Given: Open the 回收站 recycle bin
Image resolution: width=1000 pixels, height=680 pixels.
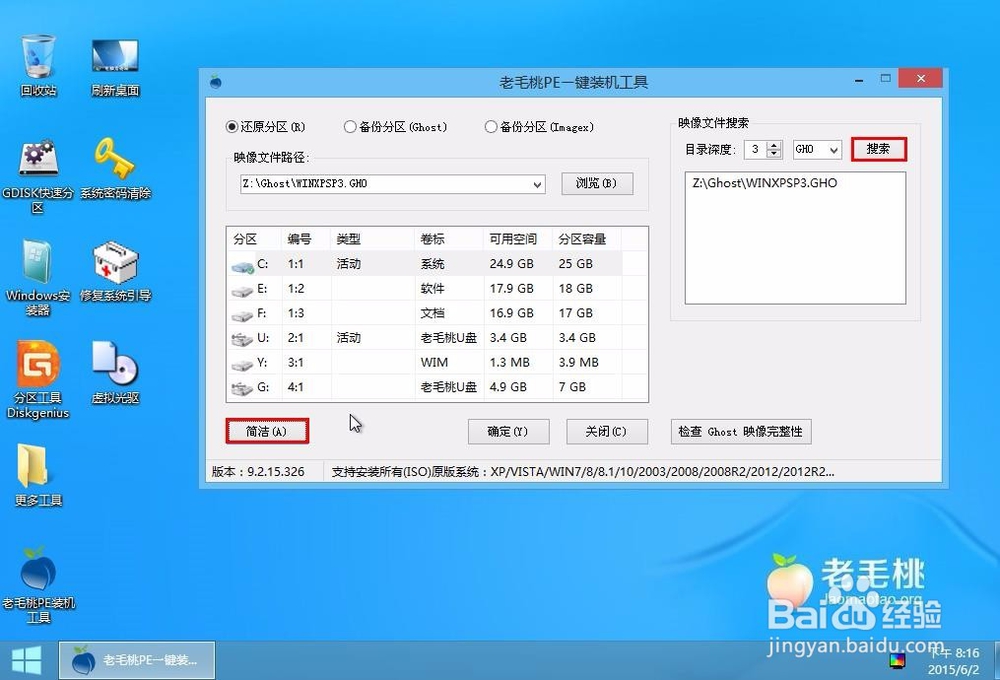Looking at the screenshot, I should click(x=37, y=55).
